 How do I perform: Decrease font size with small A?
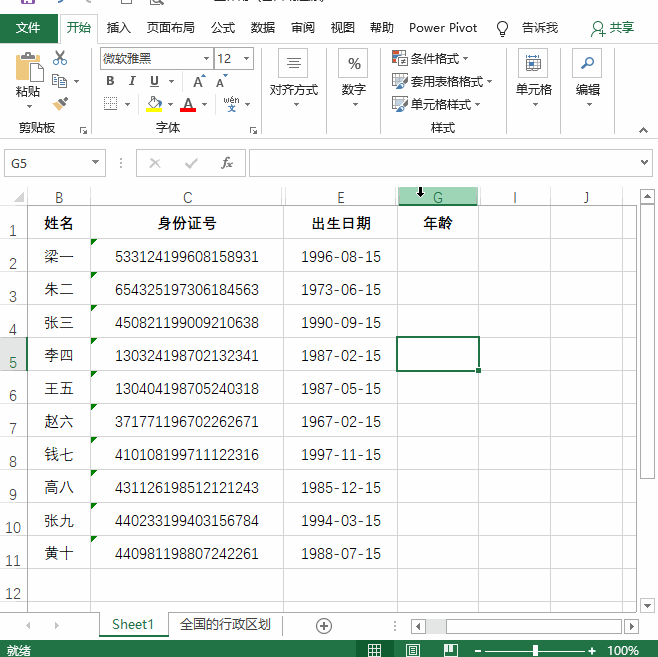[221, 81]
